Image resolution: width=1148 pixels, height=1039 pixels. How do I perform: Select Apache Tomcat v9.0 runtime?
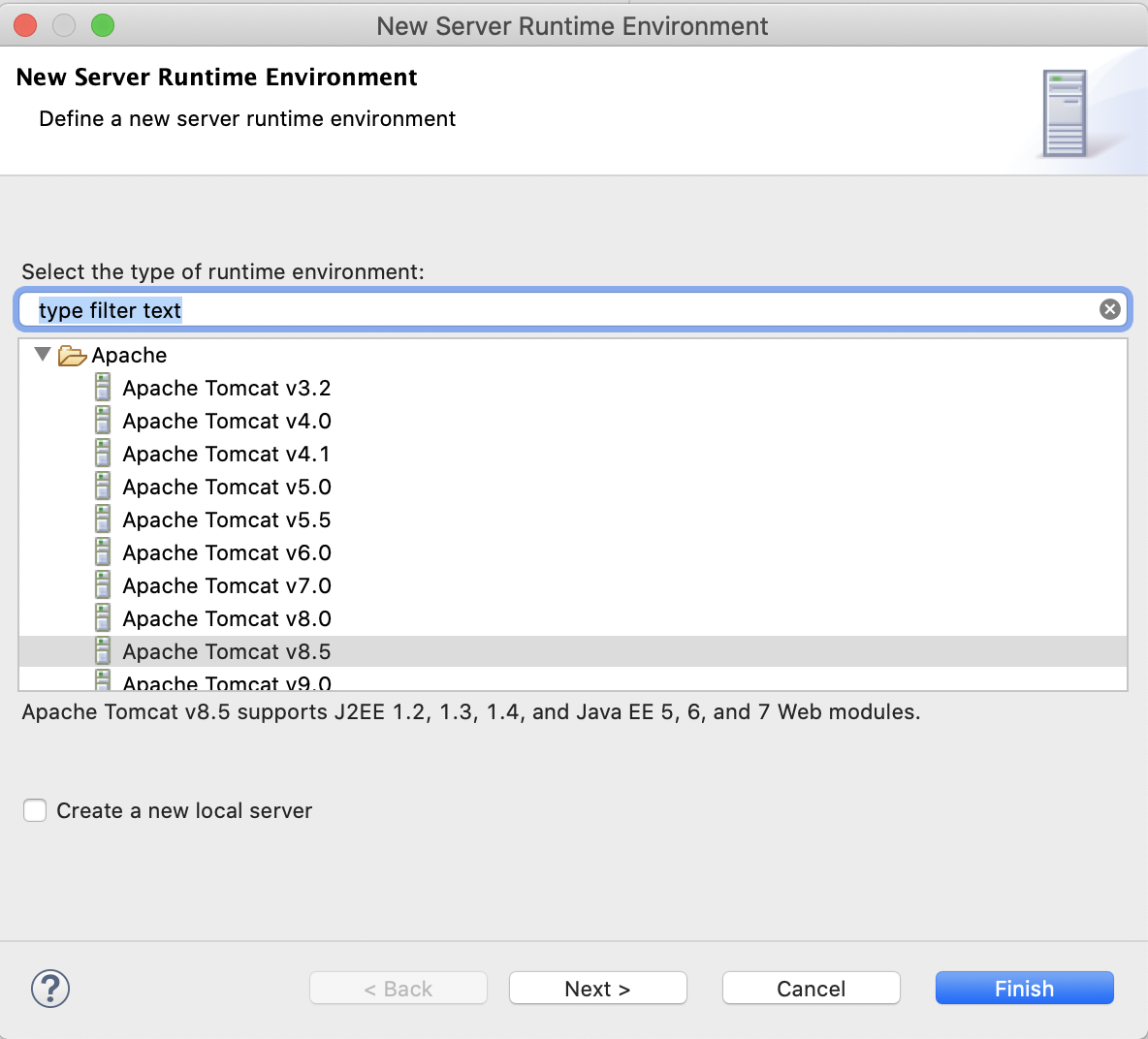pyautogui.click(x=226, y=682)
